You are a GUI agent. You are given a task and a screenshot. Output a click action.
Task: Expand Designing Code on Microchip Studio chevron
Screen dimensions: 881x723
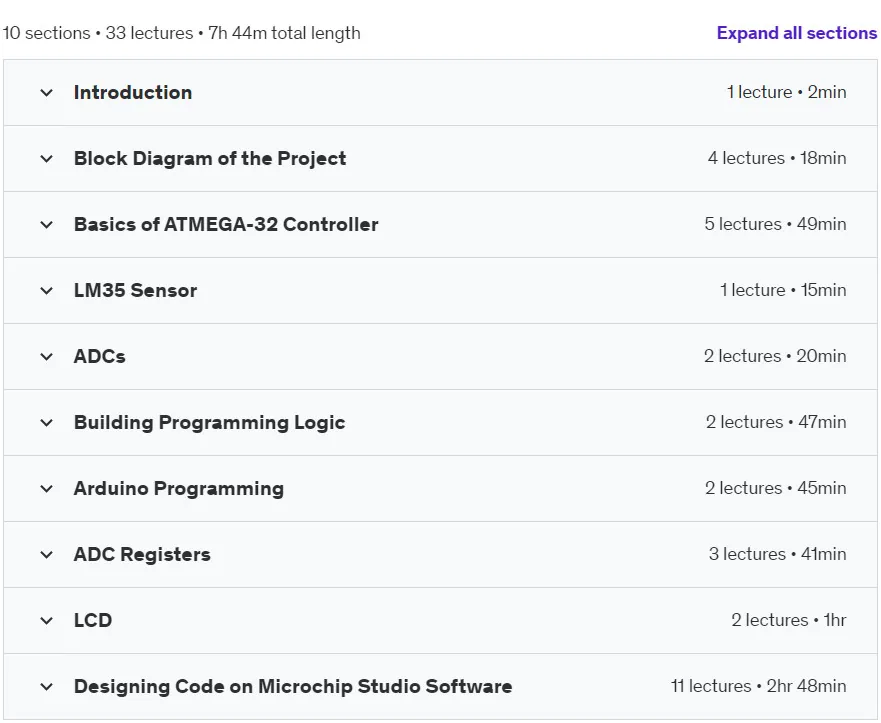tap(47, 687)
